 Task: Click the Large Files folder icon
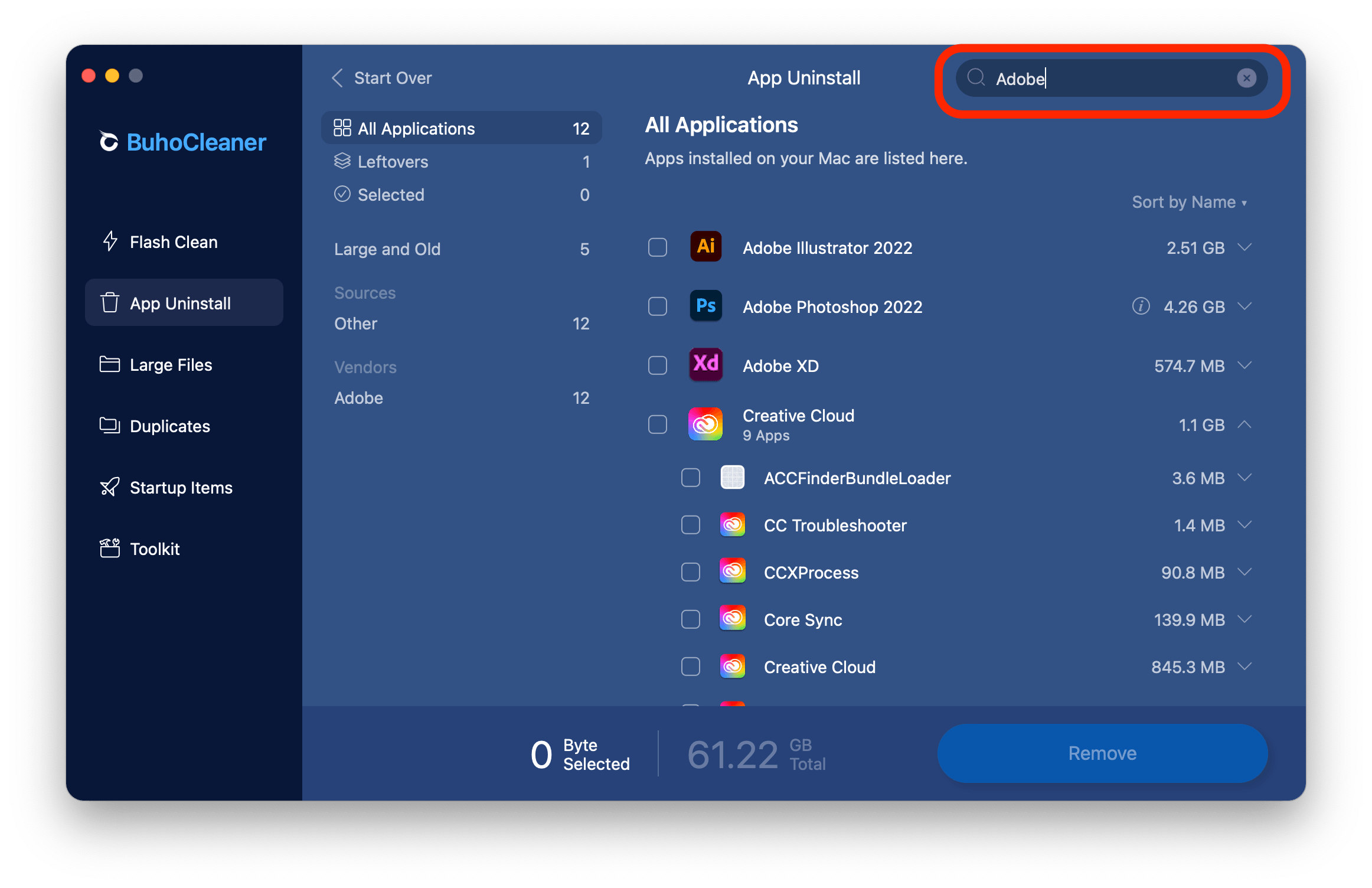110,364
